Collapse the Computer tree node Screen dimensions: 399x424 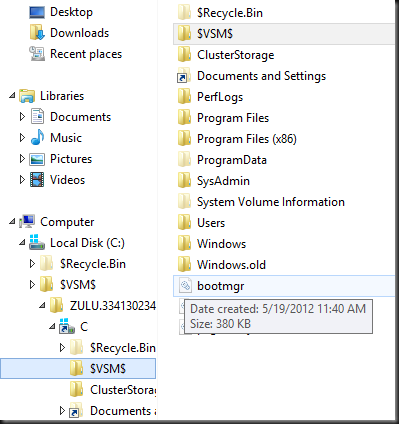(x=13, y=222)
